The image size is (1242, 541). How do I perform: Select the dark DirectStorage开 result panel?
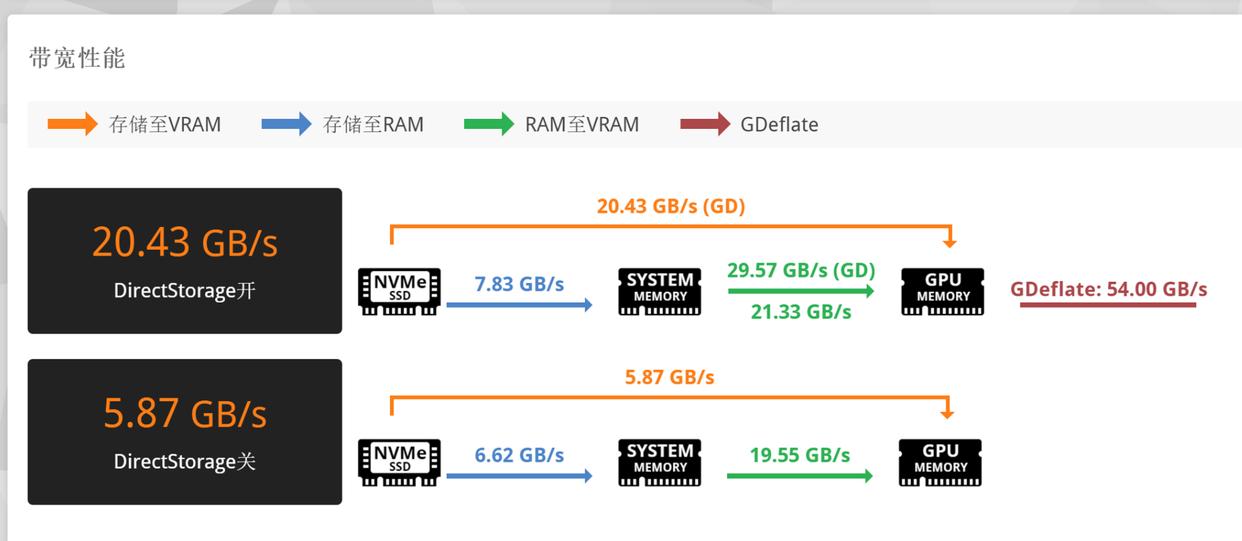tap(185, 261)
